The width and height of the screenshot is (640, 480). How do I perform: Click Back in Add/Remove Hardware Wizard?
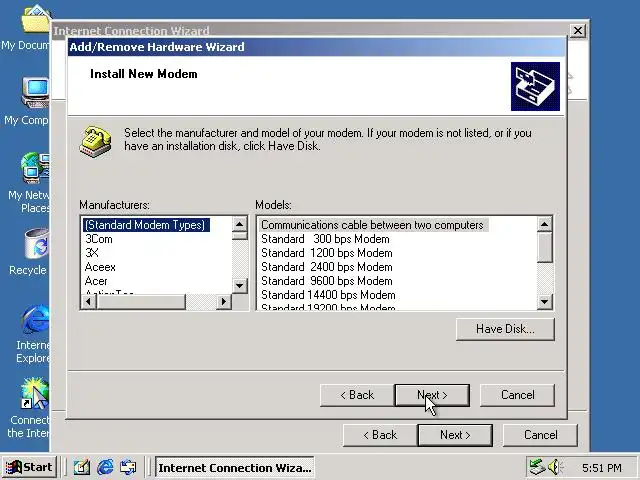pyautogui.click(x=357, y=395)
